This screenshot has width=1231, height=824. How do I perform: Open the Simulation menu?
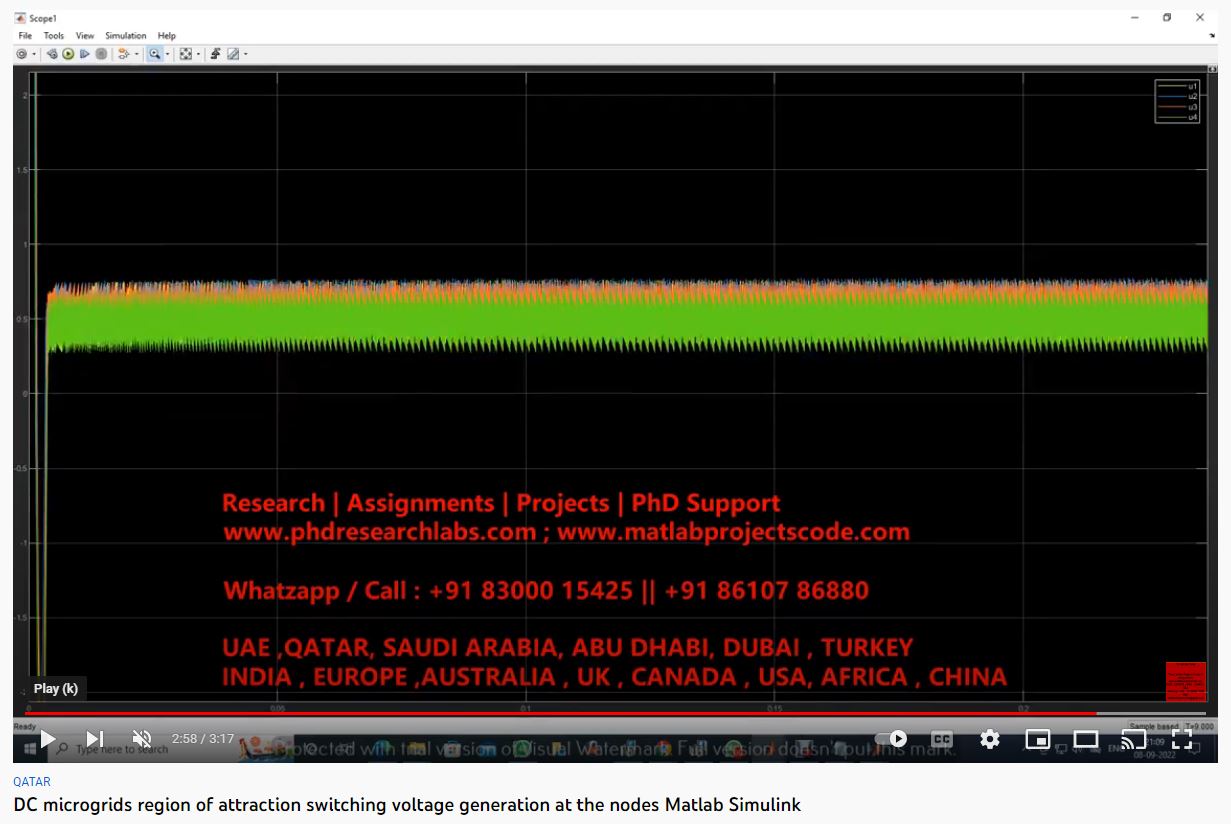[126, 36]
